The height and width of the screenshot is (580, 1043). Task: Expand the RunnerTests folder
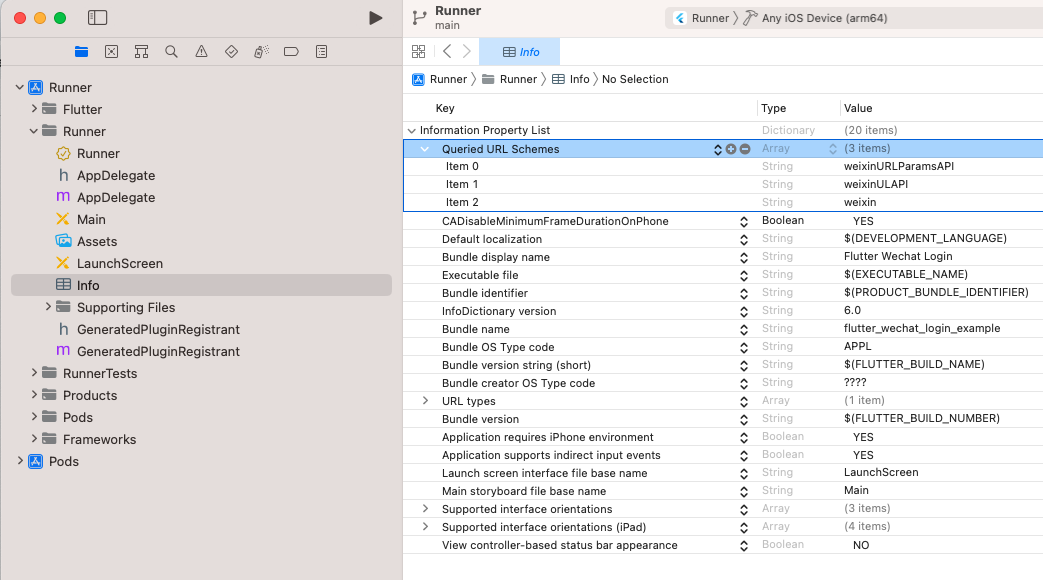(34, 372)
